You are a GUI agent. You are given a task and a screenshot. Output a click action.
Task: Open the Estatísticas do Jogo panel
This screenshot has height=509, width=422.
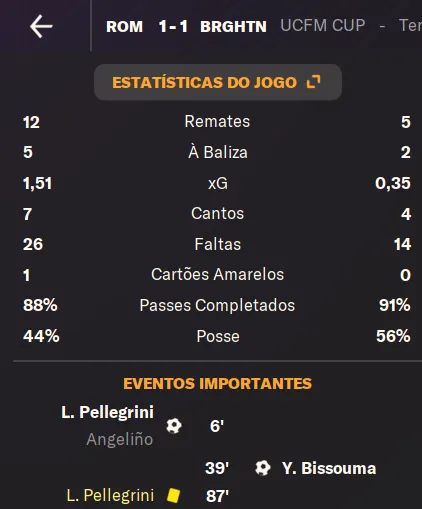coord(218,82)
